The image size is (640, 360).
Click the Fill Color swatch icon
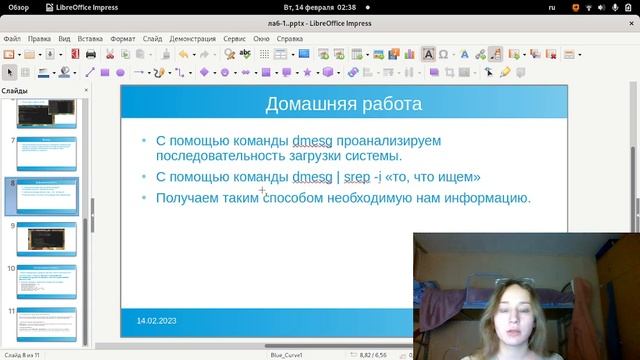pos(64,73)
